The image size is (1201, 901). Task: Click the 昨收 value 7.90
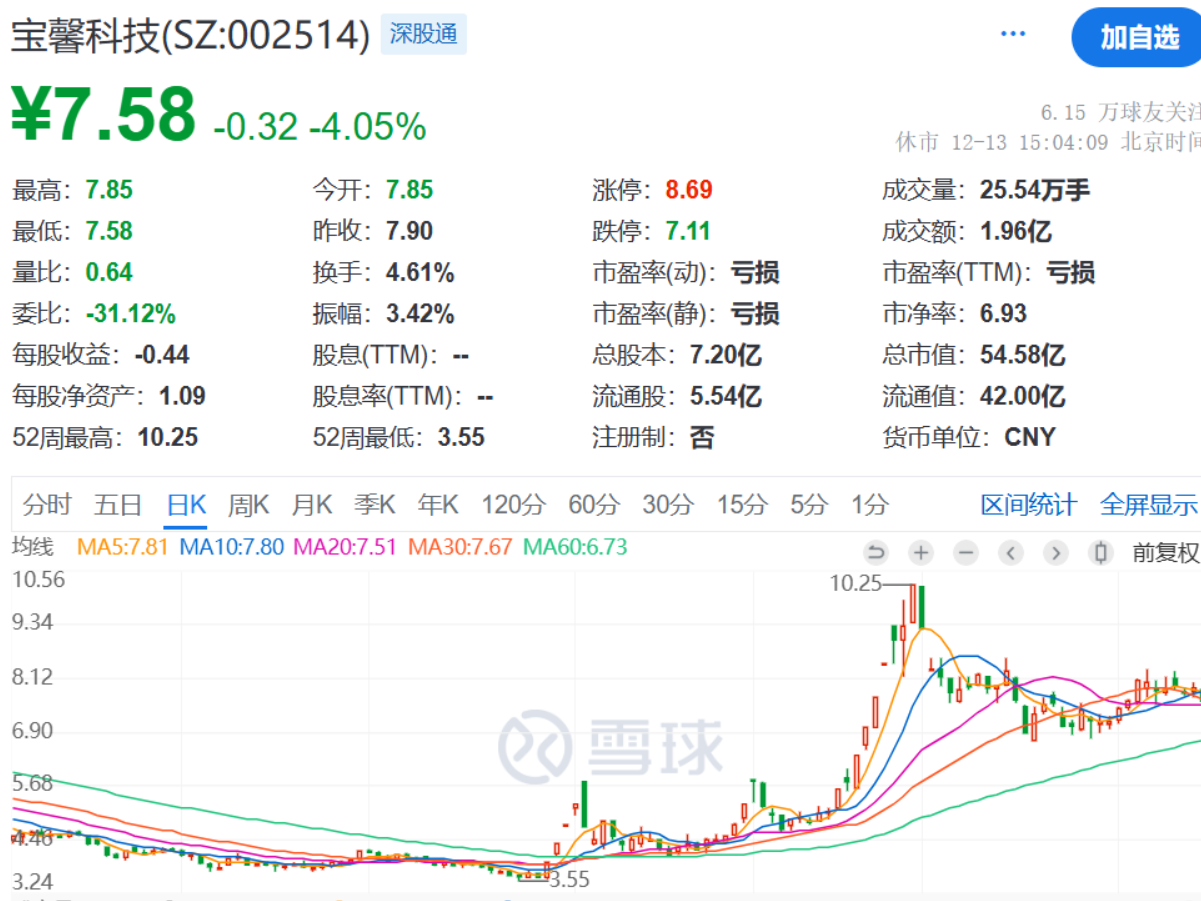pos(410,231)
